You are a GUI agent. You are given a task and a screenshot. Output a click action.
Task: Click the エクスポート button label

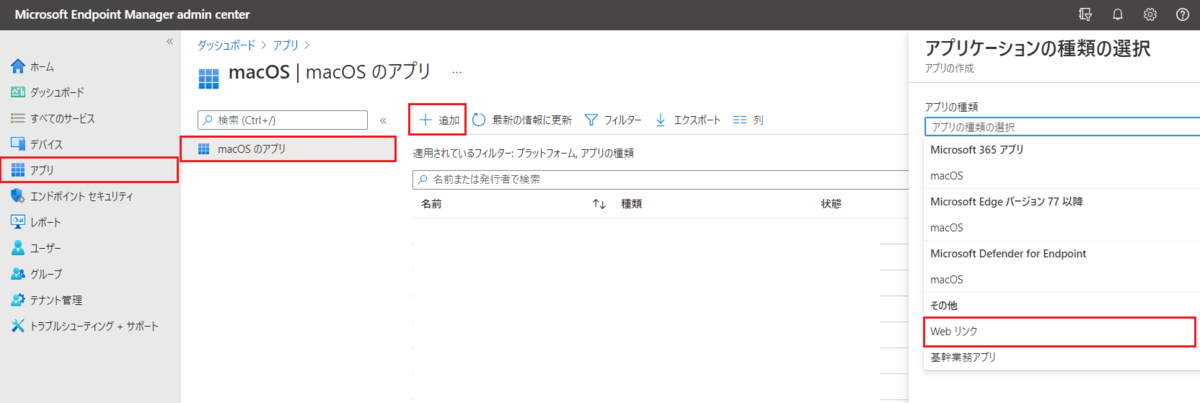(x=697, y=120)
